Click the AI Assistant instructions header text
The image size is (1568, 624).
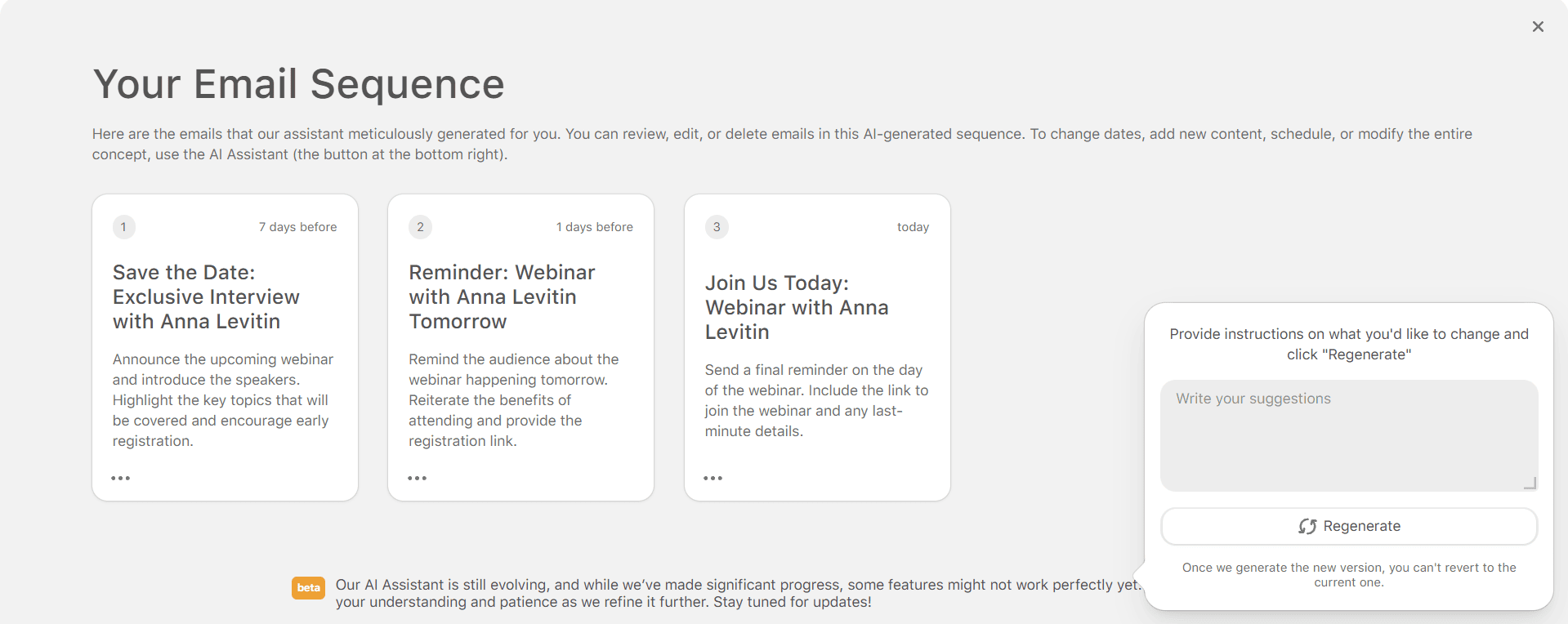[1348, 344]
